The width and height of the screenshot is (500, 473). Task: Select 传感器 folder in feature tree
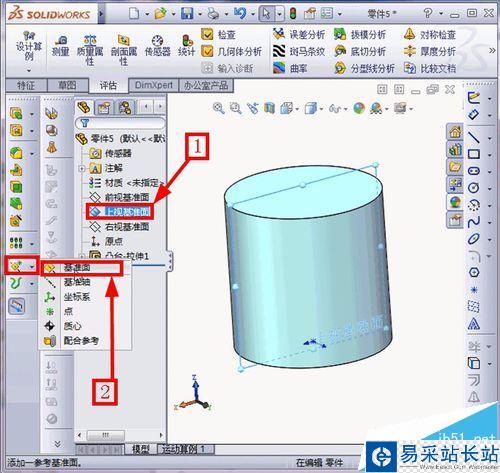118,153
